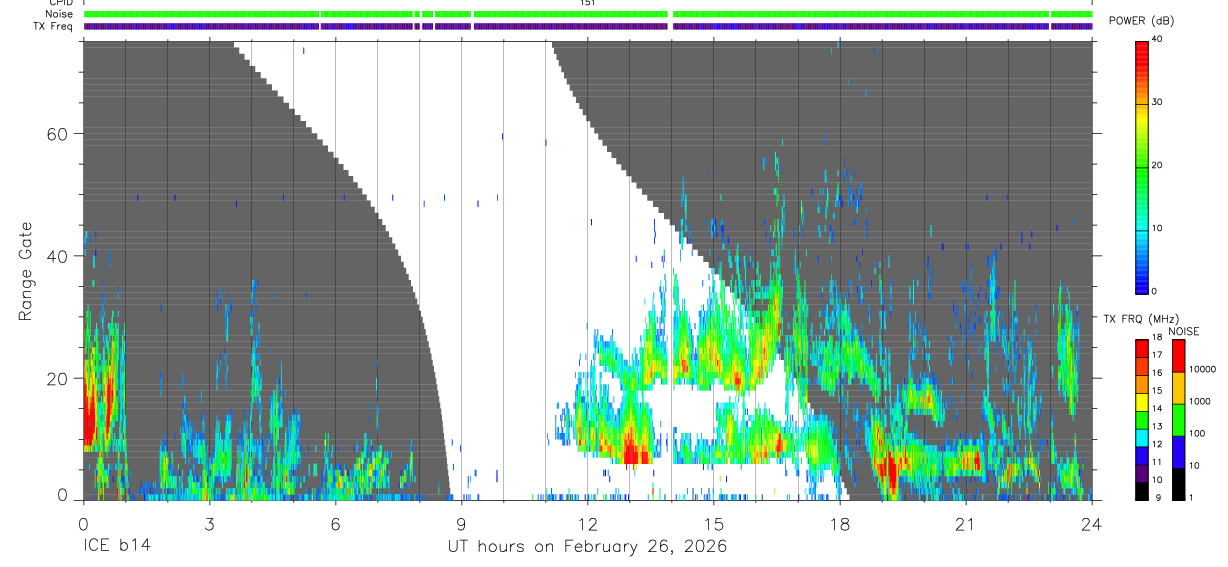Click the x-axis tick label '21'

coord(966,523)
